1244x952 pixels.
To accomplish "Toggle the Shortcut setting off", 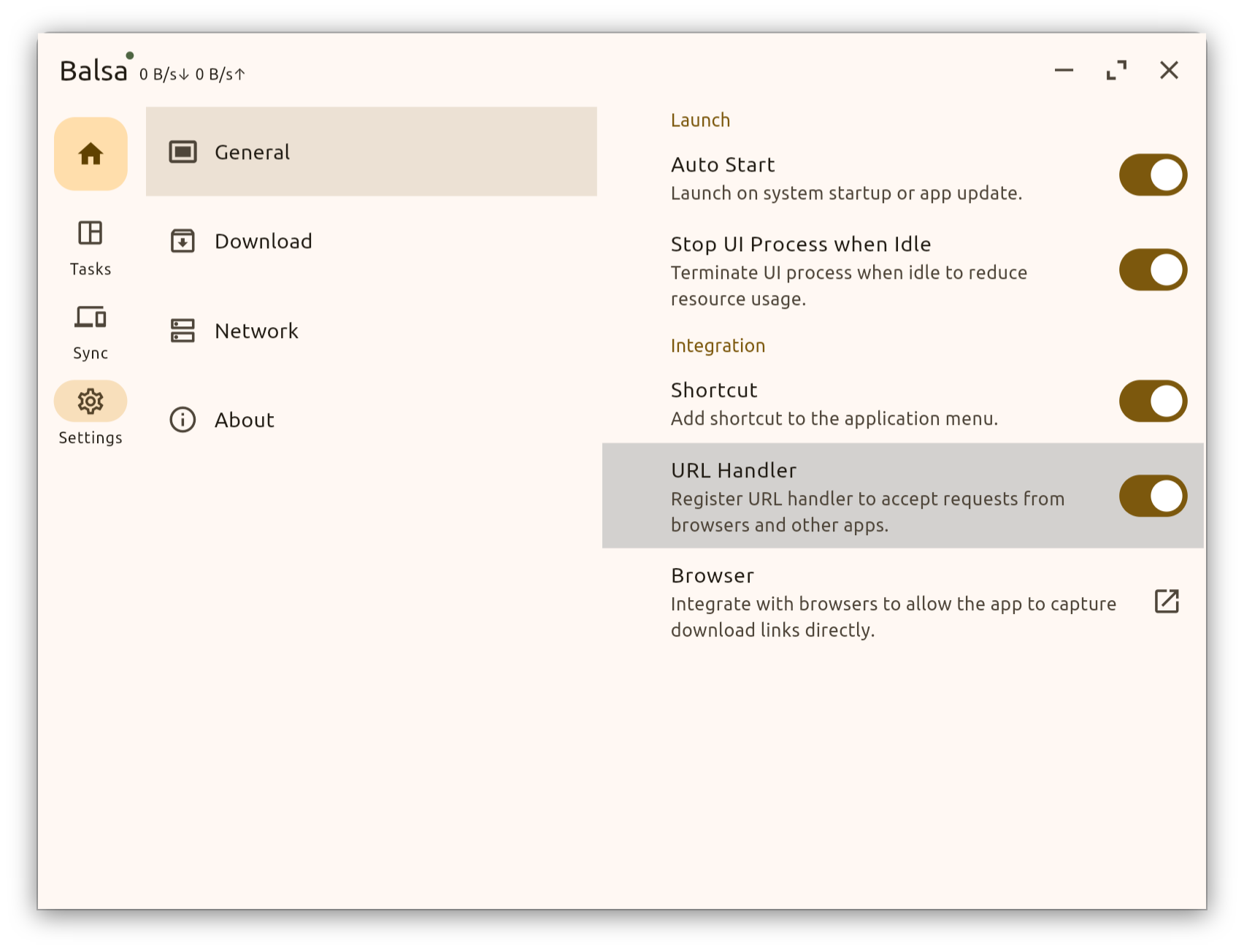I will click(x=1152, y=401).
